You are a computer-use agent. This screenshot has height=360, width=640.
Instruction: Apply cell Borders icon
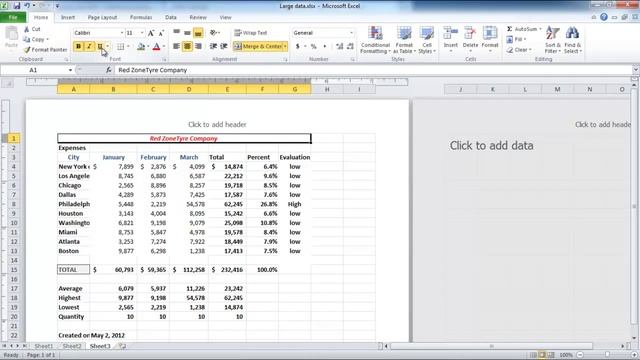[120, 47]
